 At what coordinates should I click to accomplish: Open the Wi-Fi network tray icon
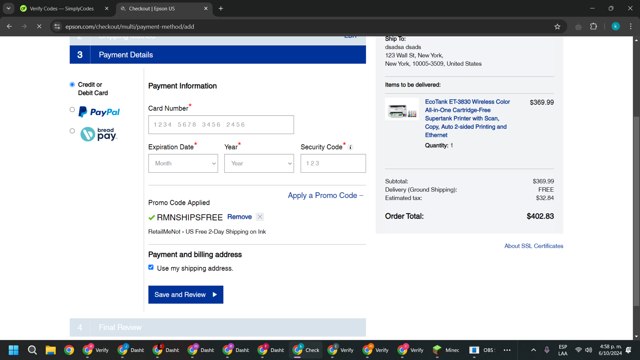pos(578,350)
